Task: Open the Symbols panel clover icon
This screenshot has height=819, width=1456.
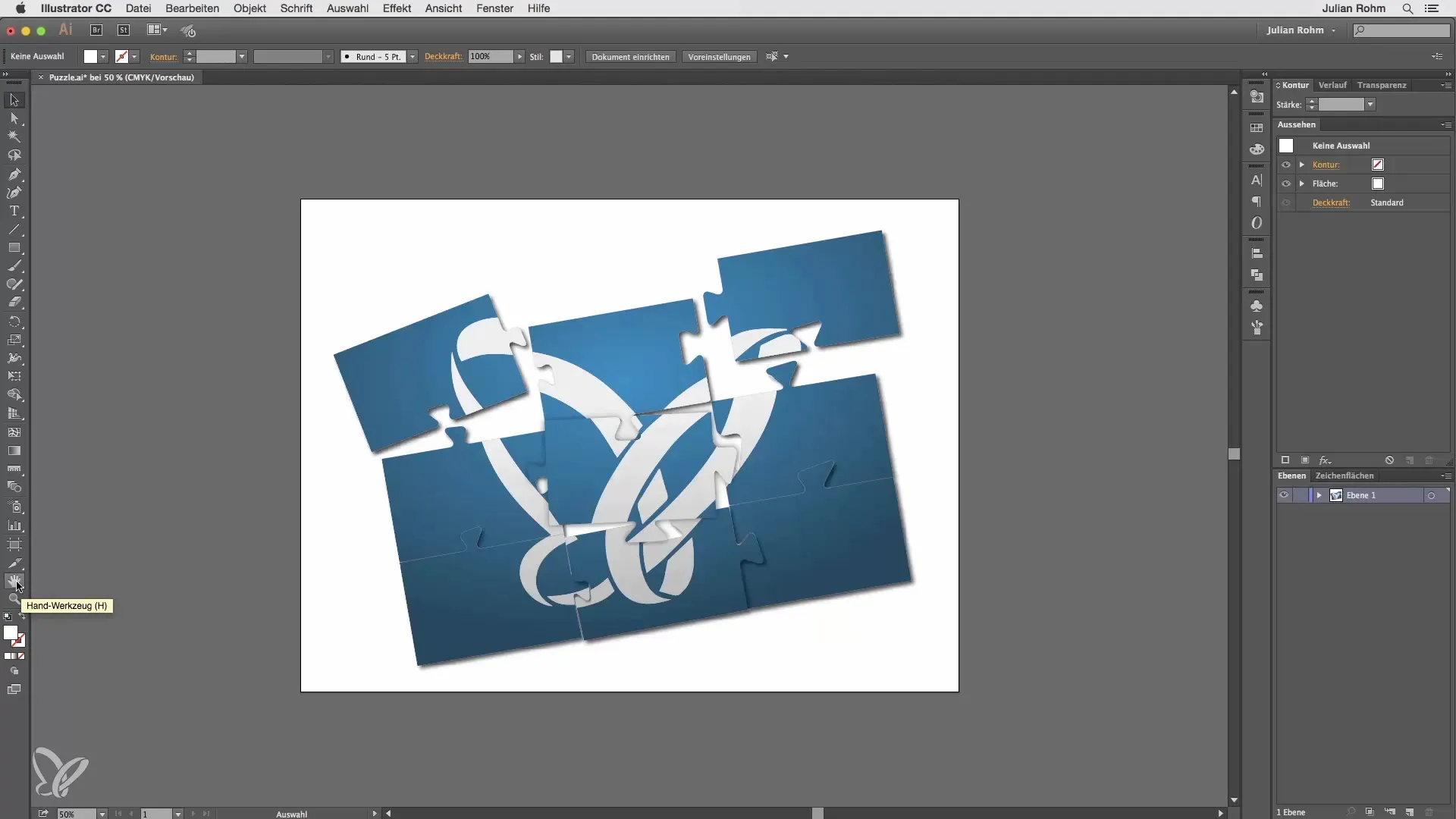Action: (x=1257, y=306)
